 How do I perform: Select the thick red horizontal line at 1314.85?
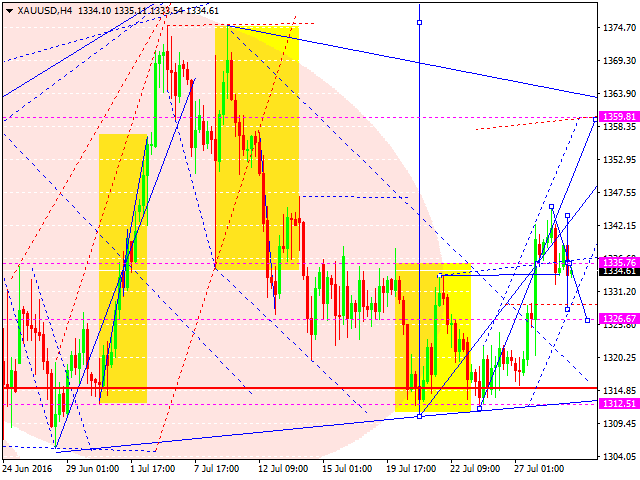(x=300, y=388)
